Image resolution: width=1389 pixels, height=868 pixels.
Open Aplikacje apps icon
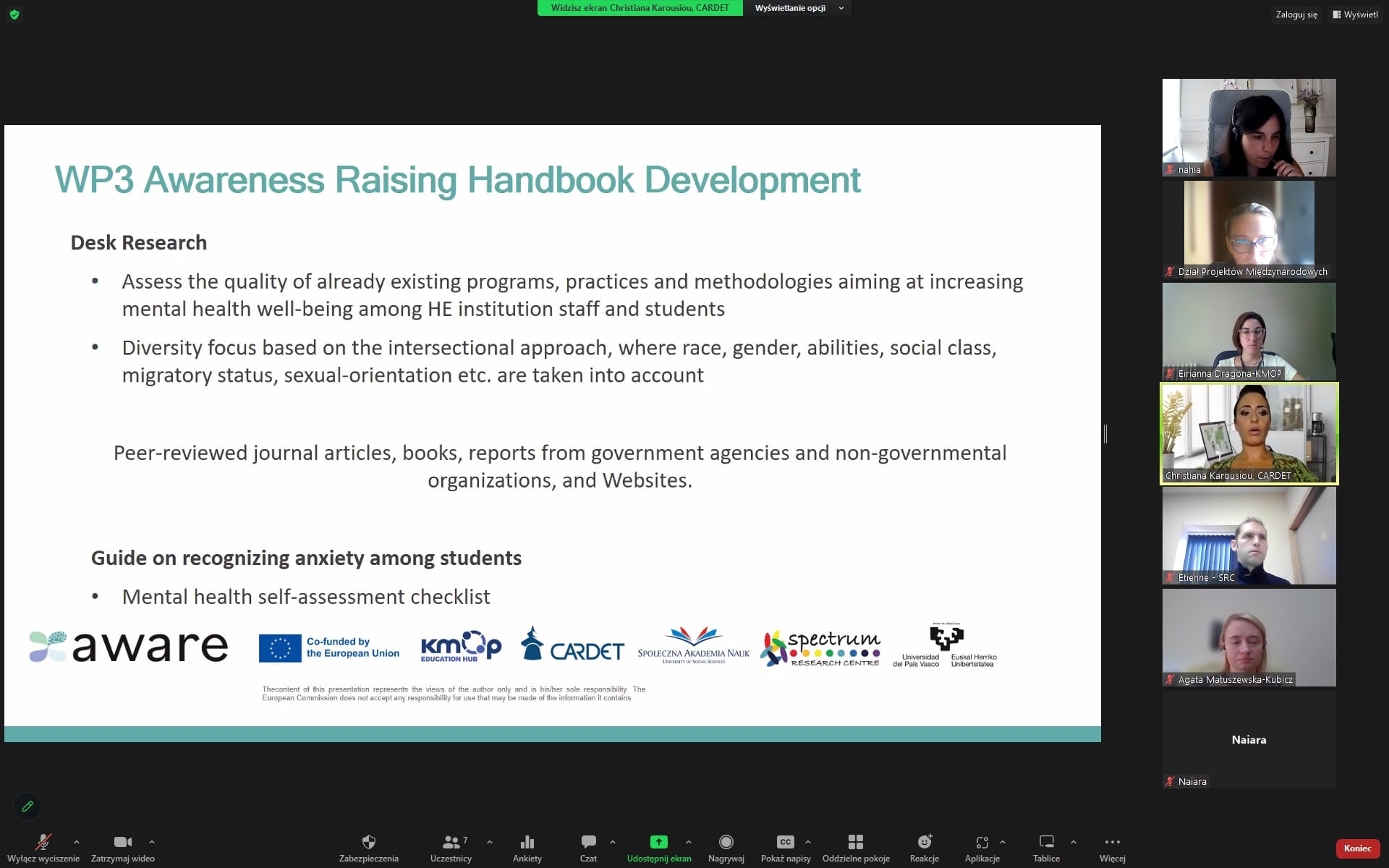(x=982, y=842)
